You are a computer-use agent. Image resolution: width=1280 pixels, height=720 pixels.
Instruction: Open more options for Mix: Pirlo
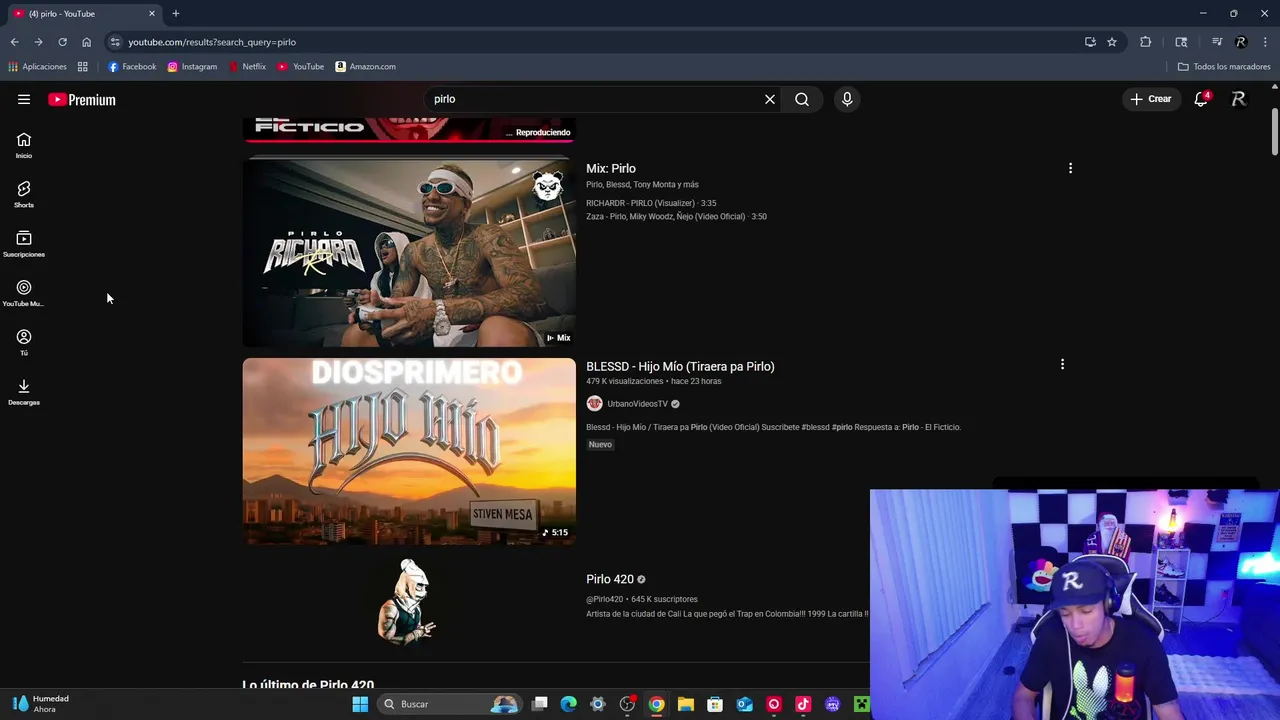pyautogui.click(x=1070, y=168)
